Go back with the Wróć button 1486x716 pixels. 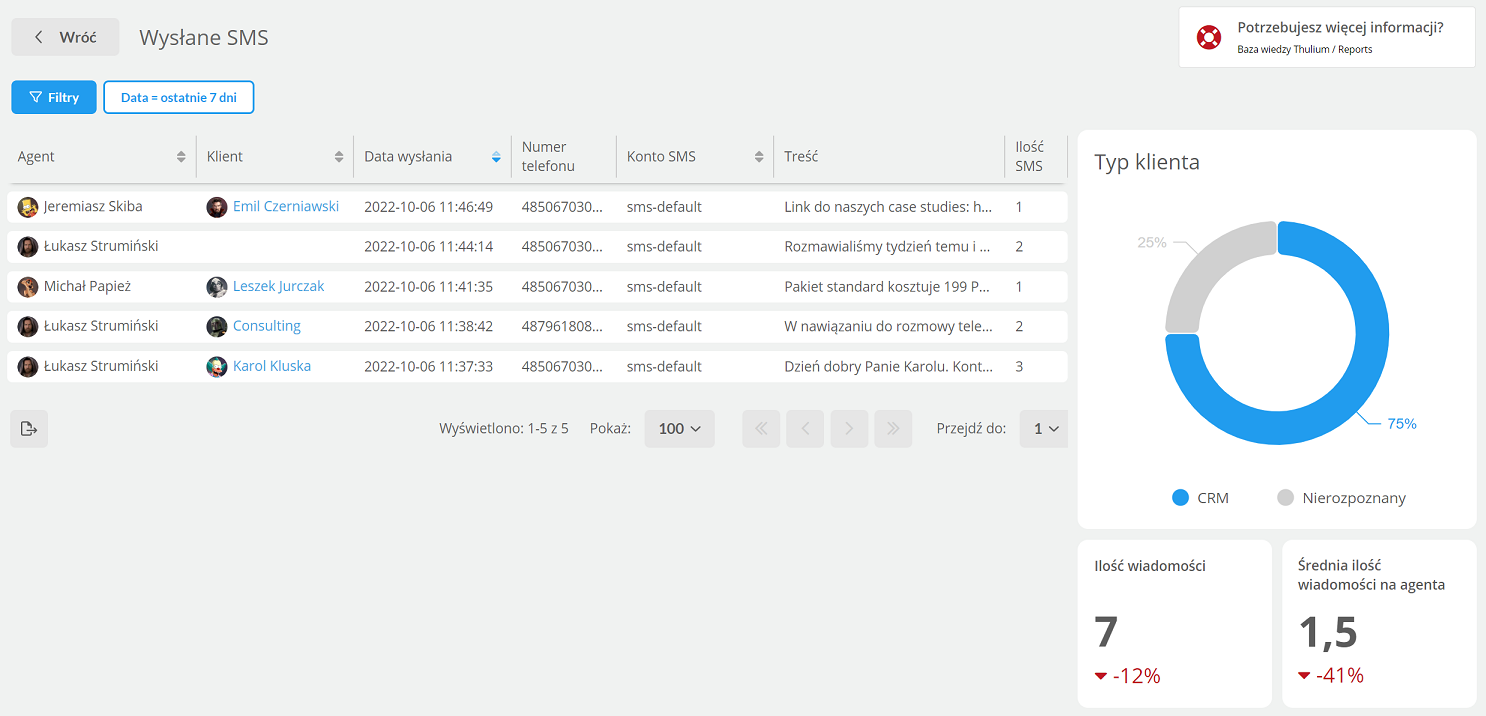pyautogui.click(x=65, y=37)
